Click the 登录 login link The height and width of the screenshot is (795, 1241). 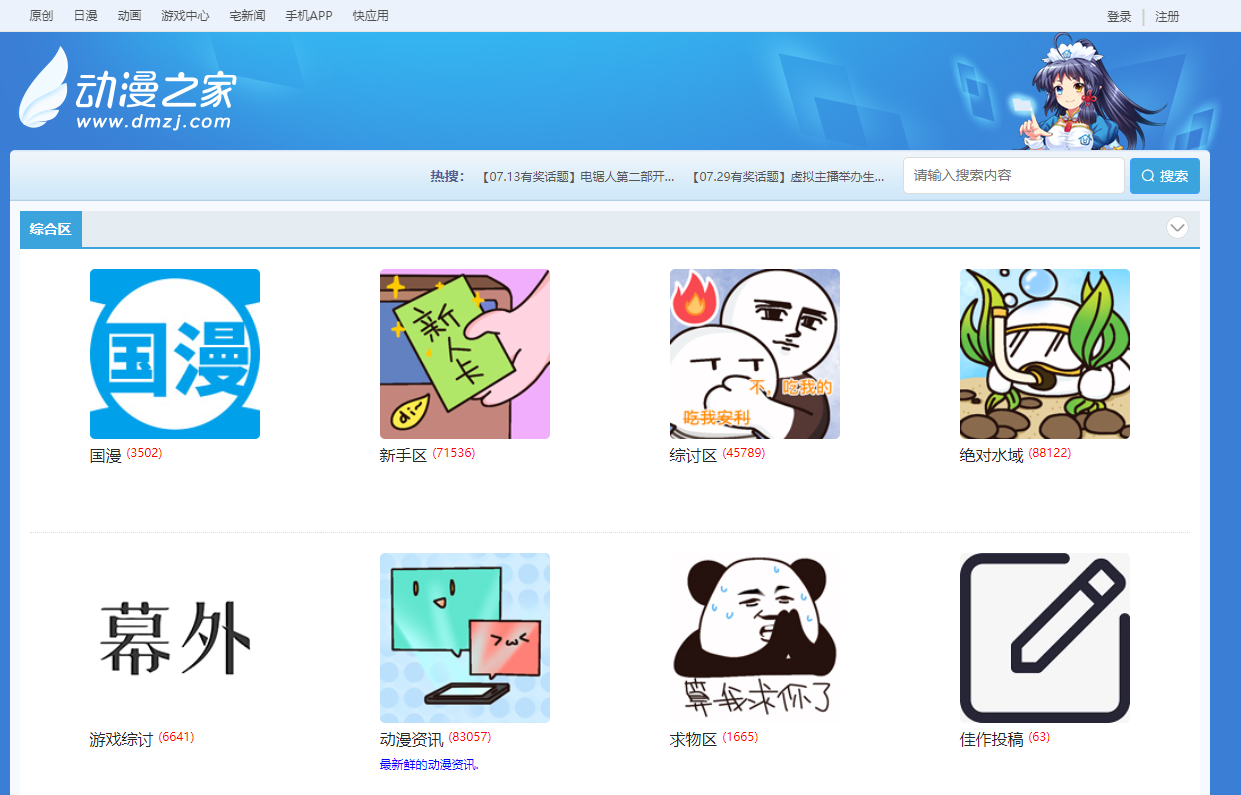[1119, 17]
